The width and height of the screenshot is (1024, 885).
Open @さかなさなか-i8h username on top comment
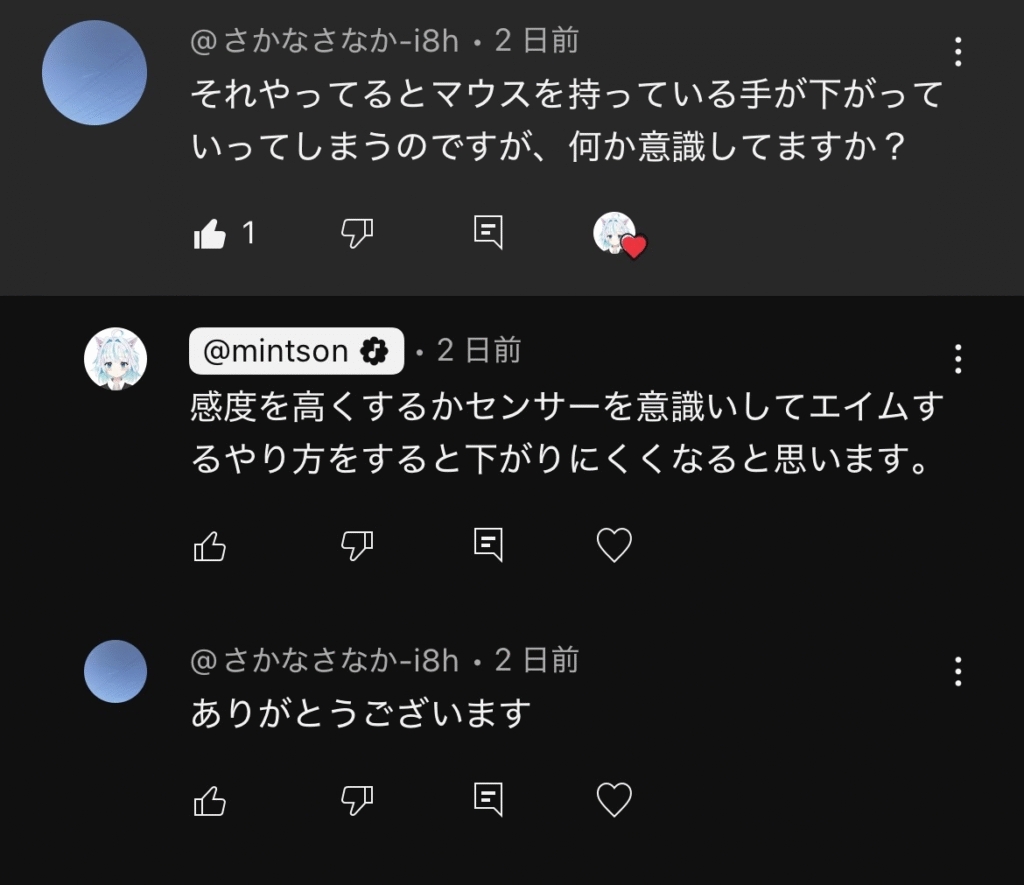325,41
